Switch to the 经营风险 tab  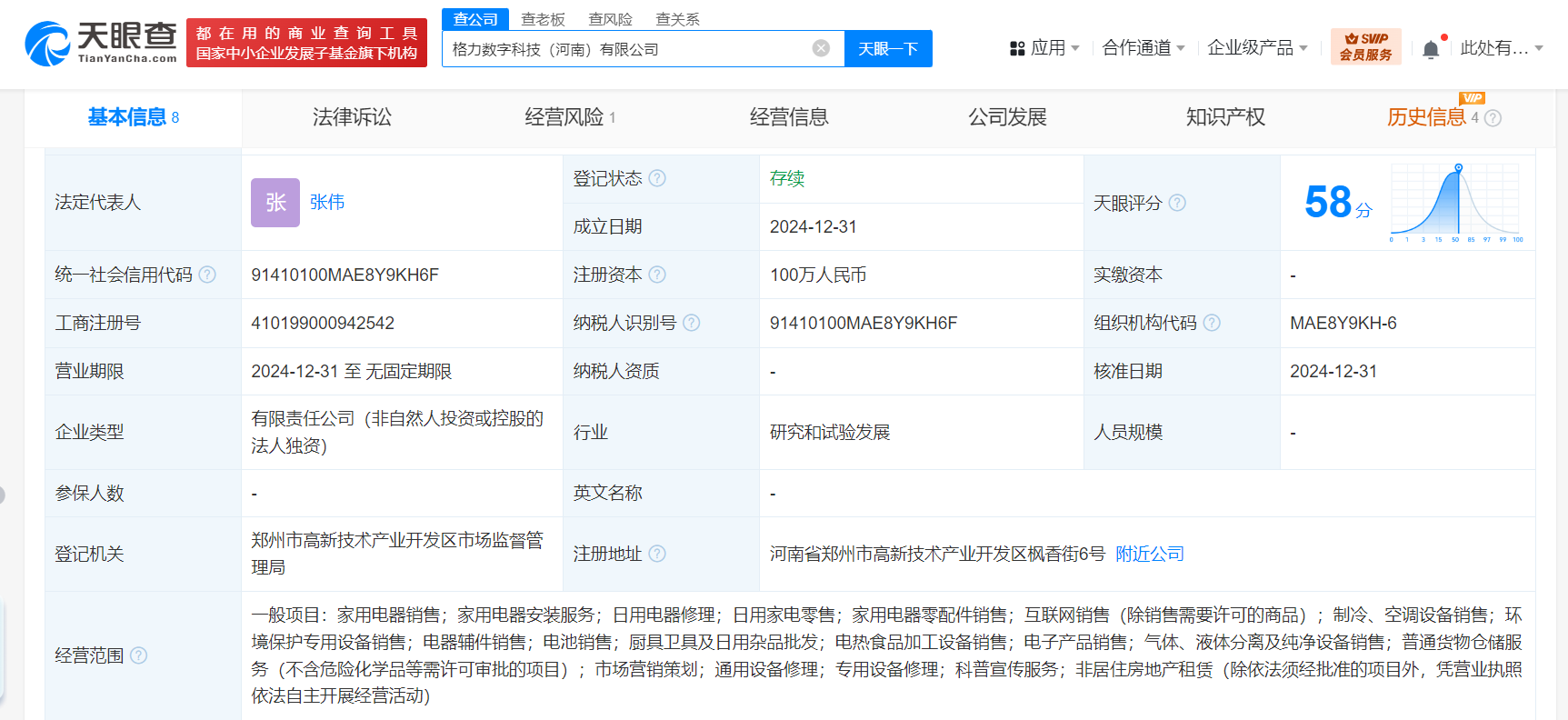click(x=570, y=117)
